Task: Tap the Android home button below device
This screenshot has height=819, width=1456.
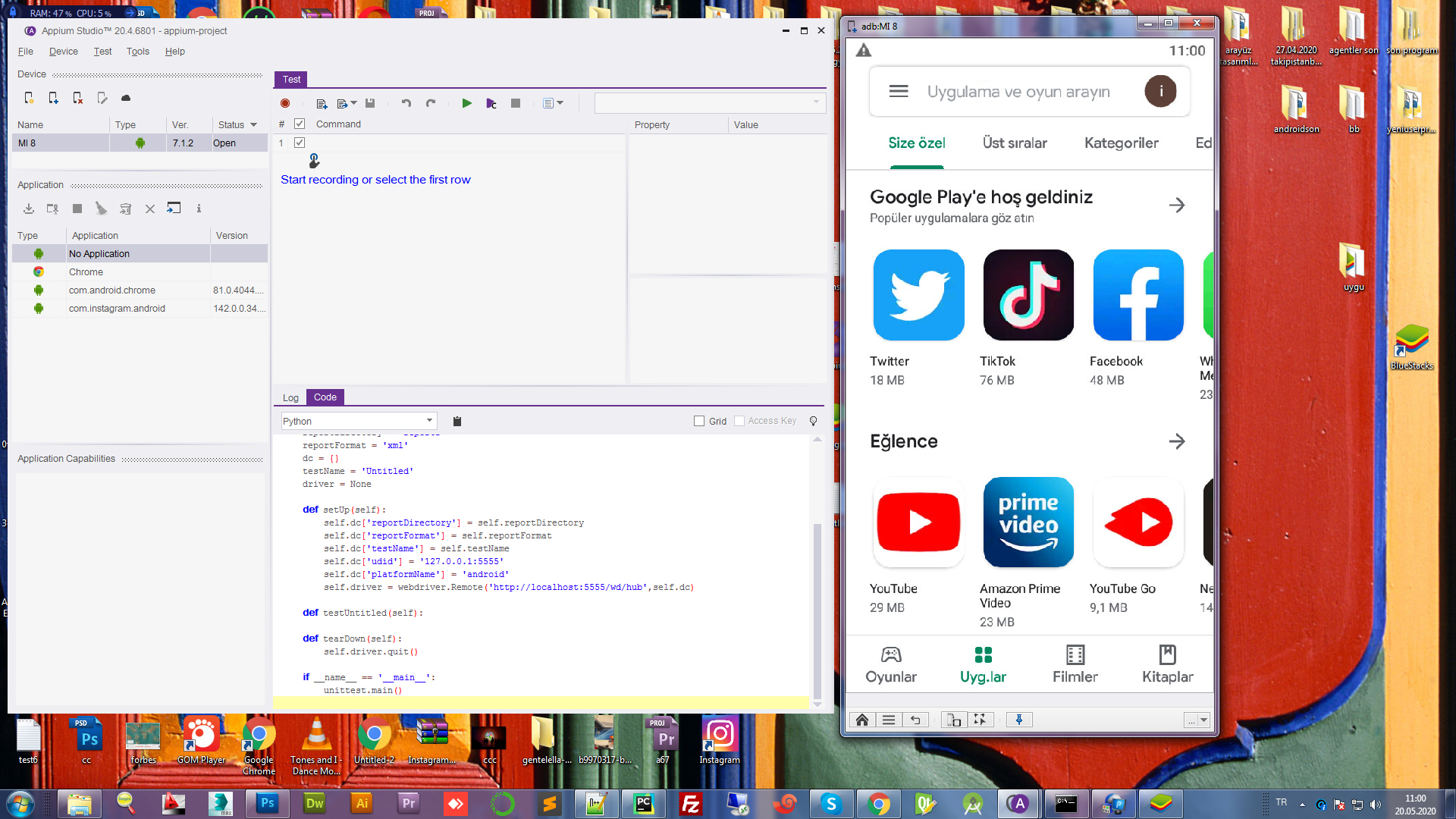Action: point(862,720)
